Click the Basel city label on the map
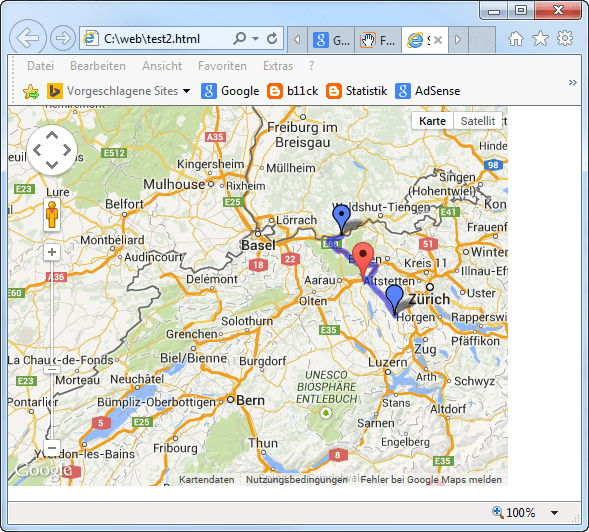589x532 pixels. [258, 245]
